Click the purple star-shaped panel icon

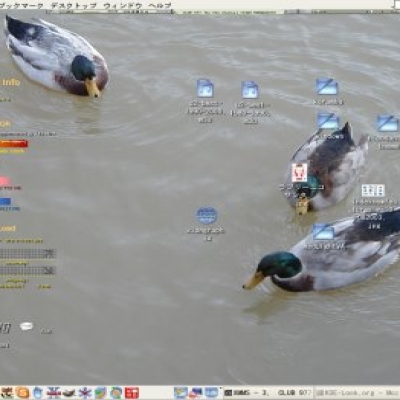tap(85, 393)
